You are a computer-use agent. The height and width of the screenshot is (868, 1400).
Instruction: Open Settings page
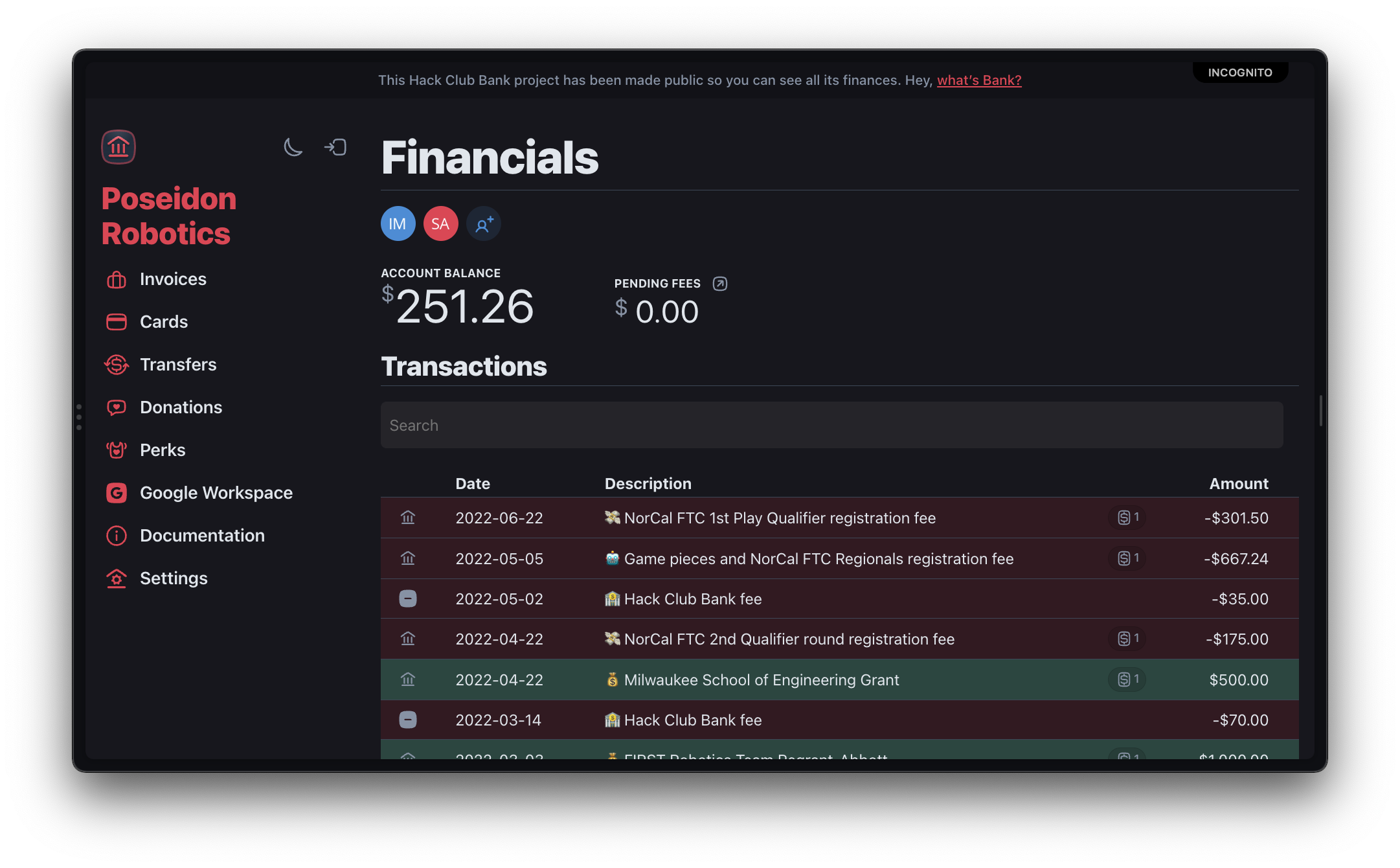[174, 578]
